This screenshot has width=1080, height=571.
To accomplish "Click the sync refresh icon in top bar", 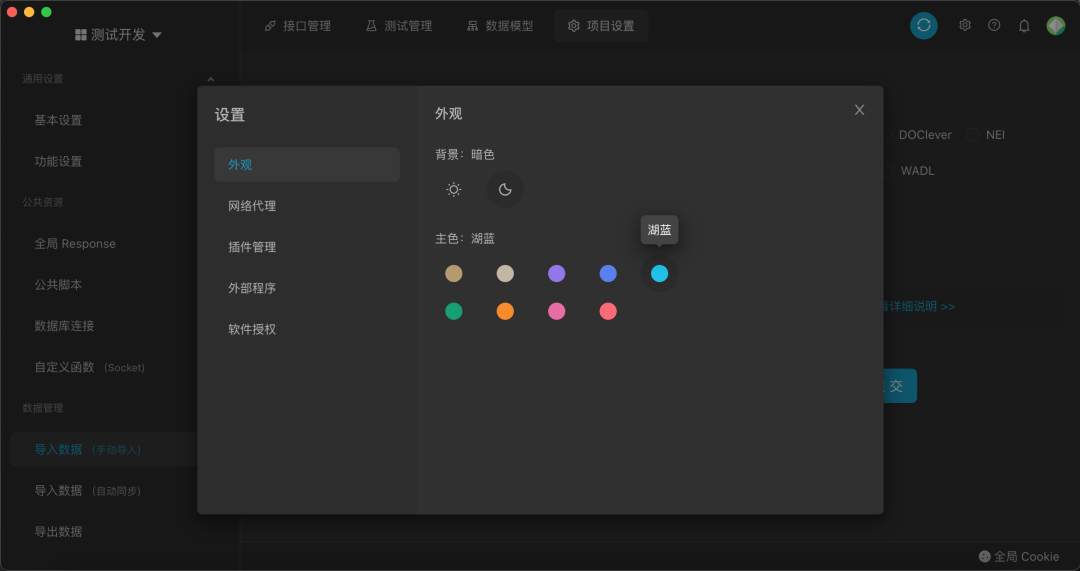I will click(924, 25).
